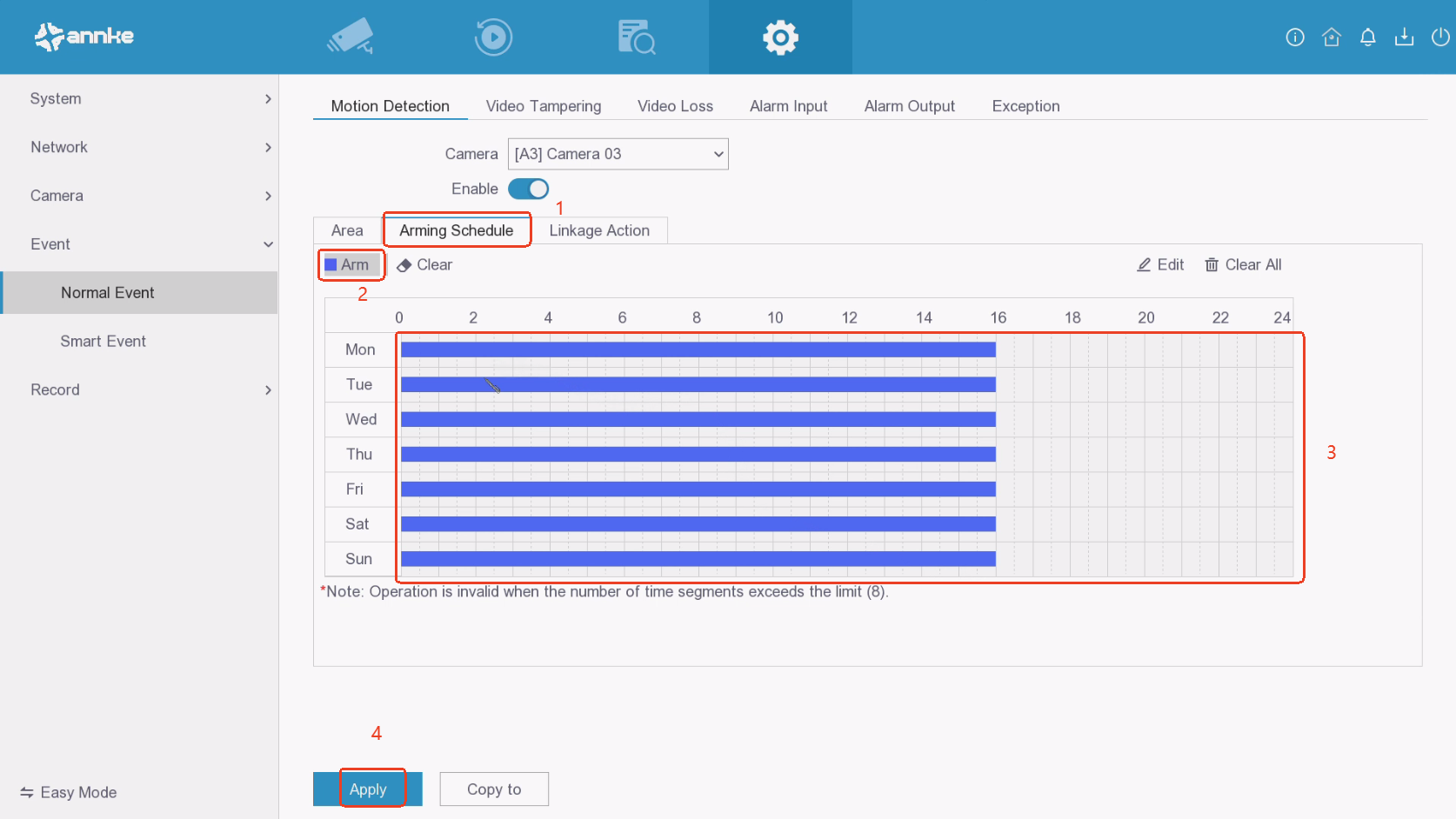Open the playback icon in header
Image resolution: width=1456 pixels, height=819 pixels.
(493, 37)
